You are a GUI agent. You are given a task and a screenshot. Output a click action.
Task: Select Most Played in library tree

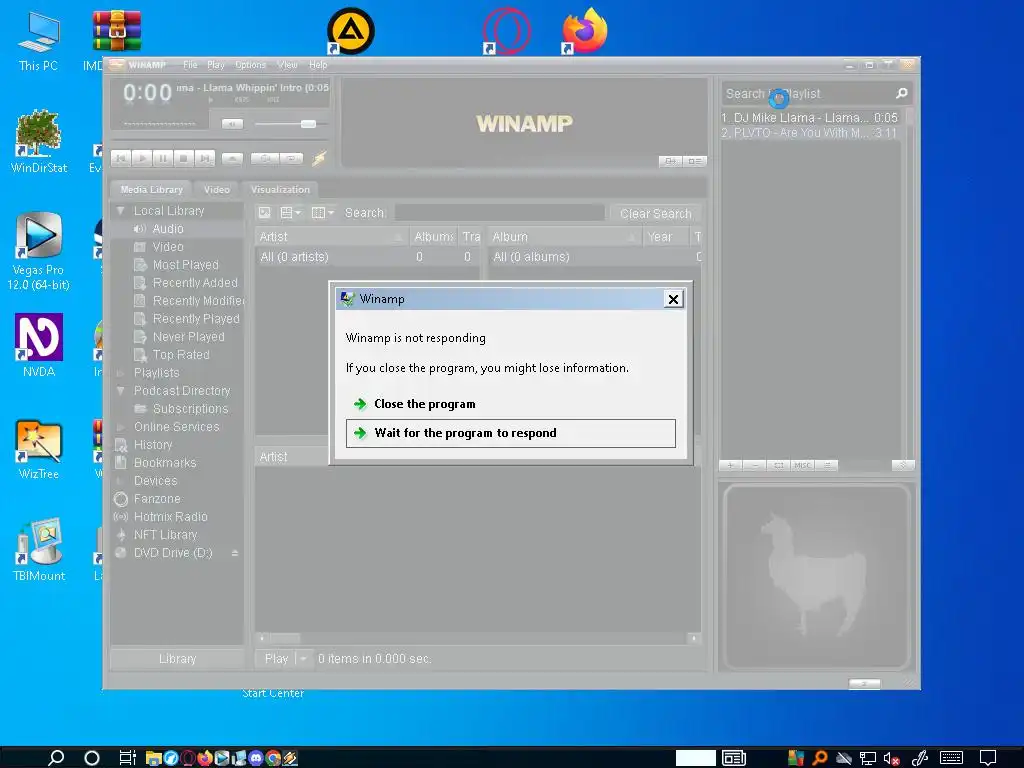click(x=185, y=264)
